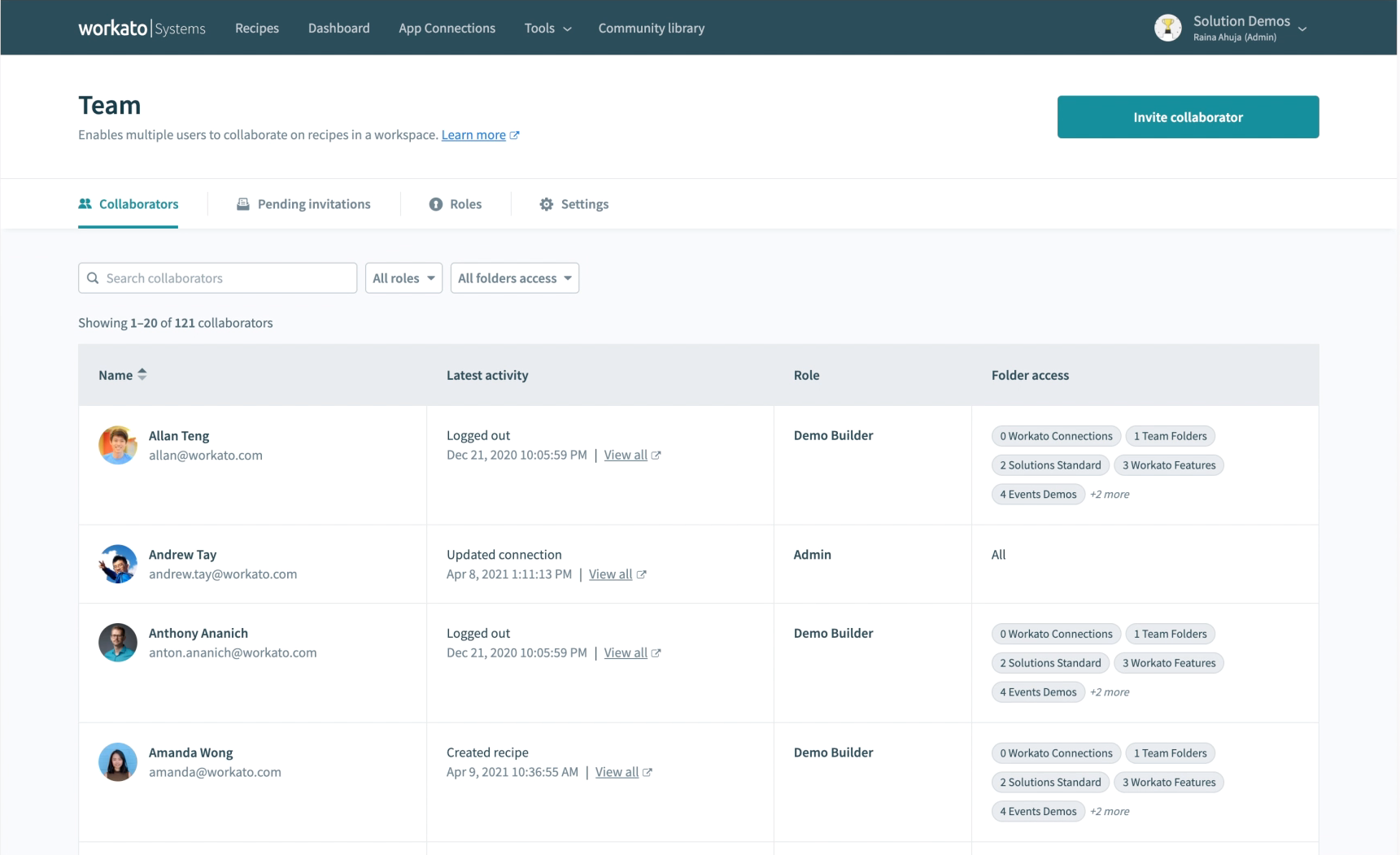View all activity for Andrew Tay

point(610,574)
